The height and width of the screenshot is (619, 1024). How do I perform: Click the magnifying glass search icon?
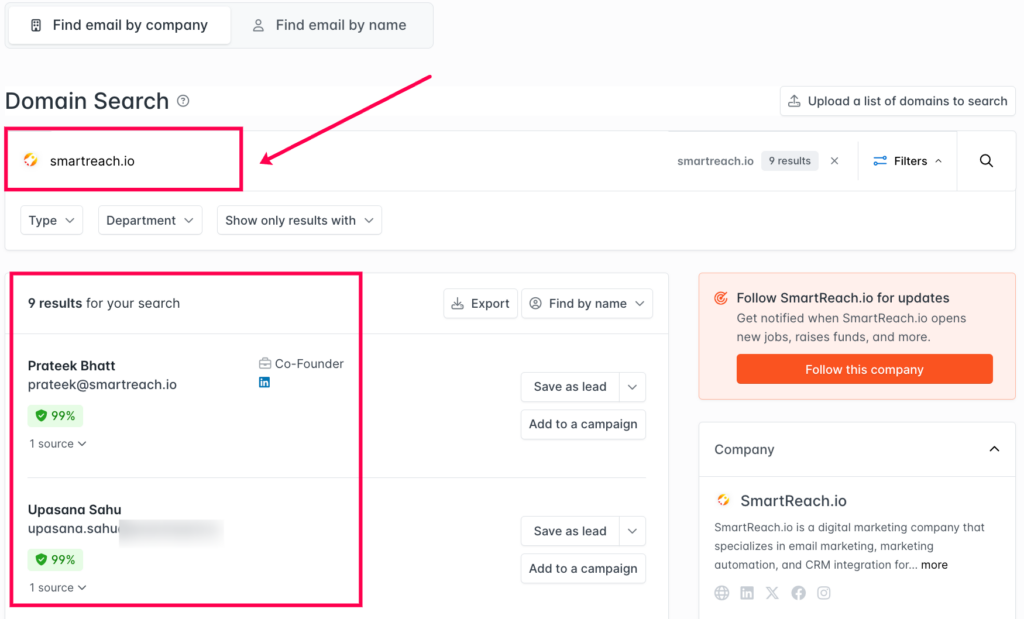986,161
